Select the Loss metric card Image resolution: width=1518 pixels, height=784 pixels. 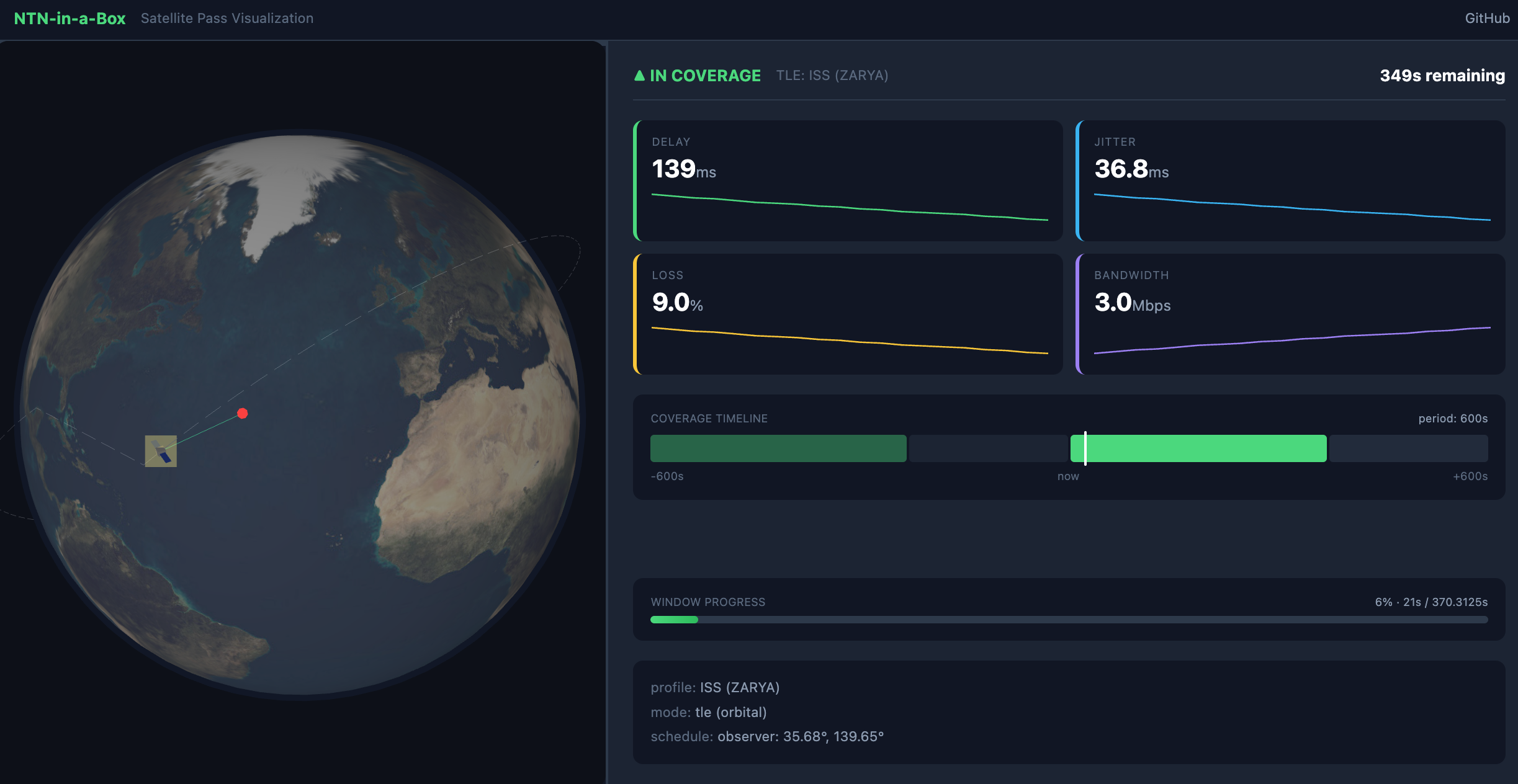pos(848,314)
